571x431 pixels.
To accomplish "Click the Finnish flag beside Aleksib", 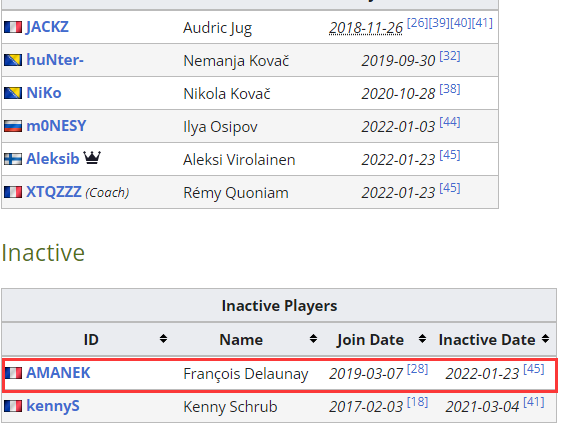I will point(13,159).
